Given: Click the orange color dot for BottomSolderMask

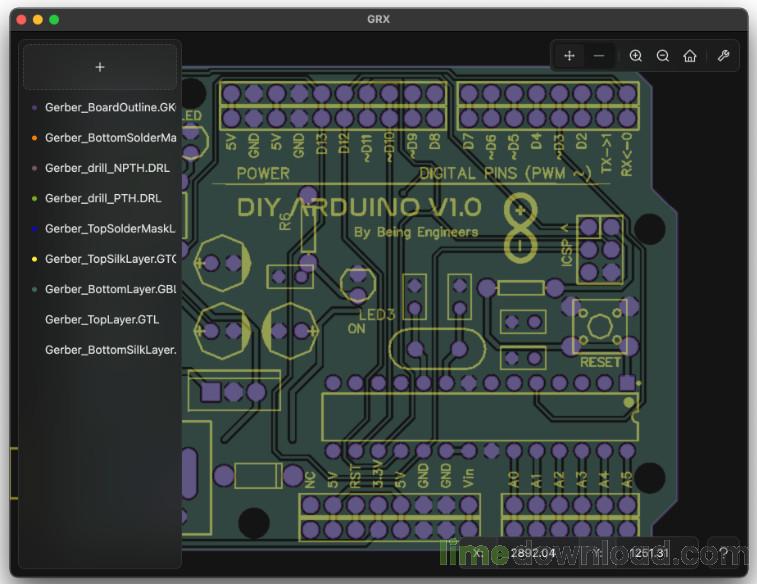Looking at the screenshot, I should click(x=34, y=138).
